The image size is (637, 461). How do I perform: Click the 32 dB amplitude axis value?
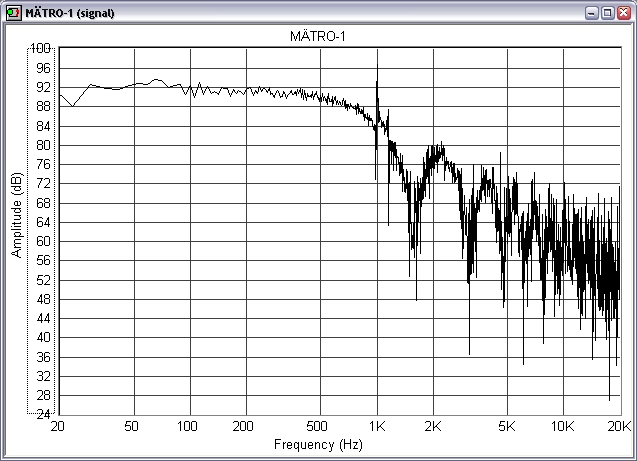pos(43,376)
